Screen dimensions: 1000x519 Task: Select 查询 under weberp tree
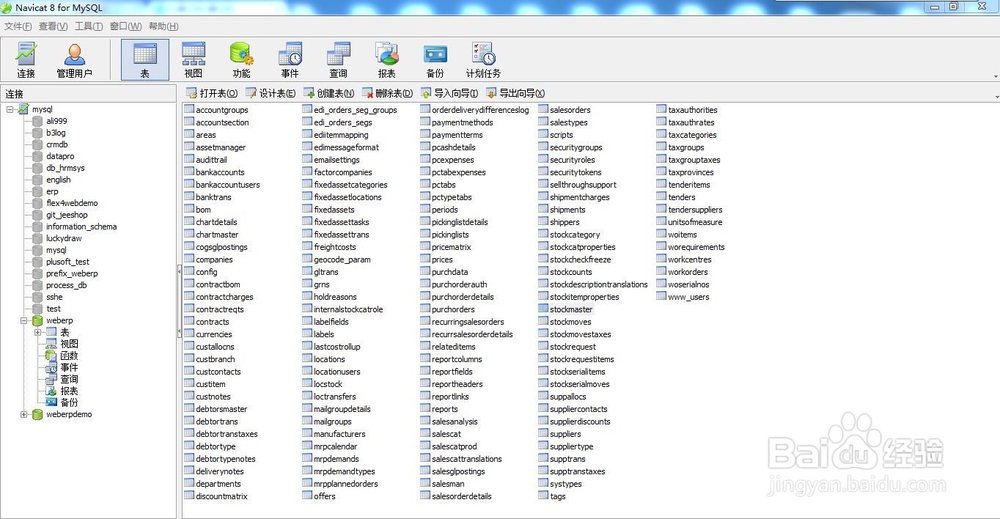(69, 379)
